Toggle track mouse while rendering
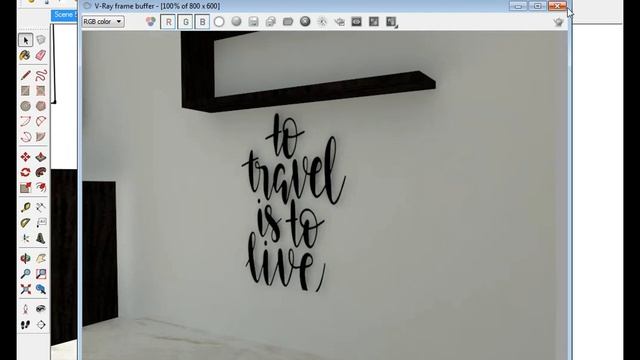Screen dimensions: 640x360 (x=322, y=22)
